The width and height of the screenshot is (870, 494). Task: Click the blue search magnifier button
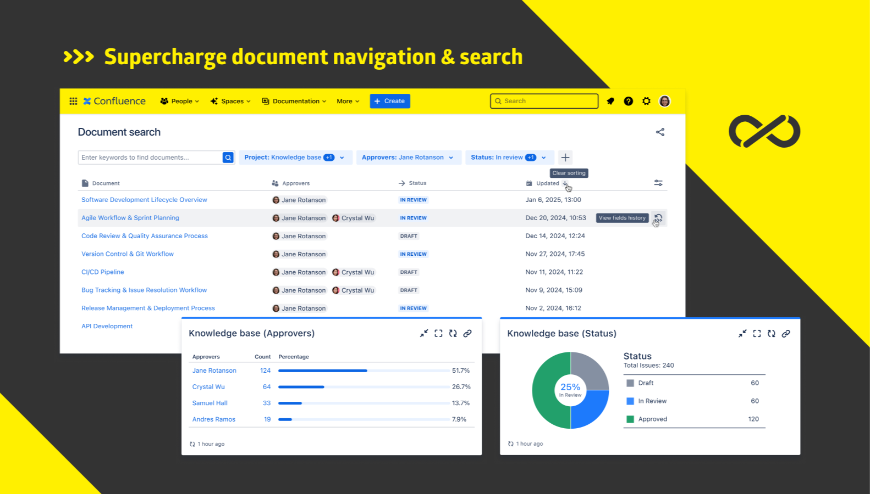point(228,158)
